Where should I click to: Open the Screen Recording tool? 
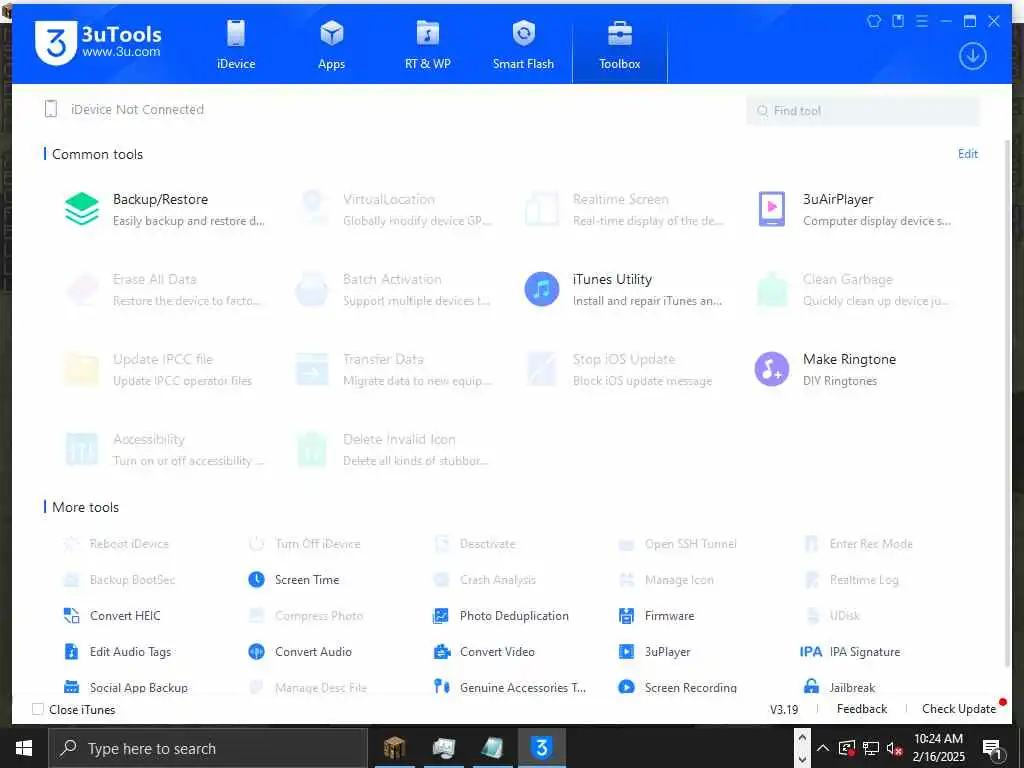click(678, 687)
